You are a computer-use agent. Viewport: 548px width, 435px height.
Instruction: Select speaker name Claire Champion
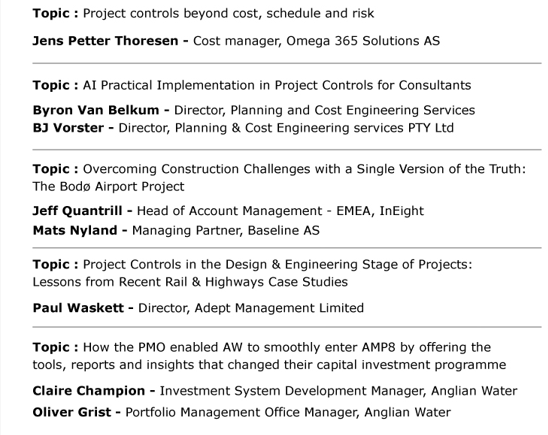click(89, 391)
